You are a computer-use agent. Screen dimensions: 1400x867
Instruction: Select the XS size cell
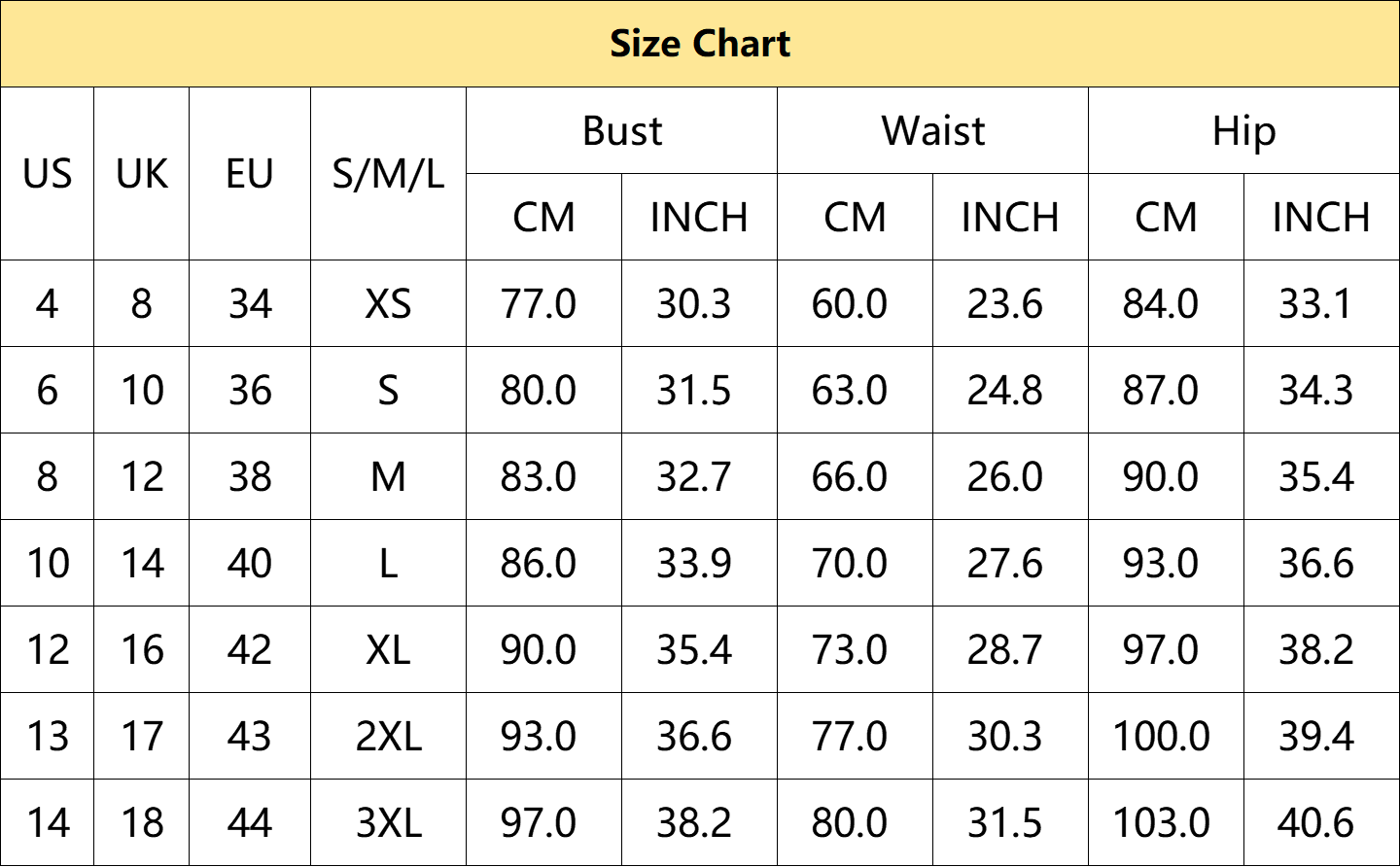pyautogui.click(x=388, y=304)
